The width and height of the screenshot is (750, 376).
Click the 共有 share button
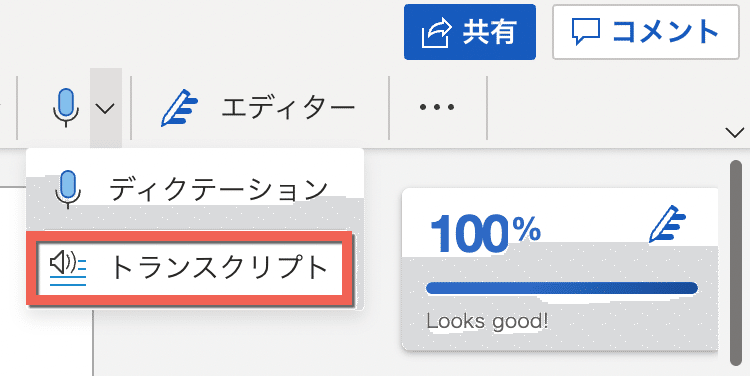(470, 32)
